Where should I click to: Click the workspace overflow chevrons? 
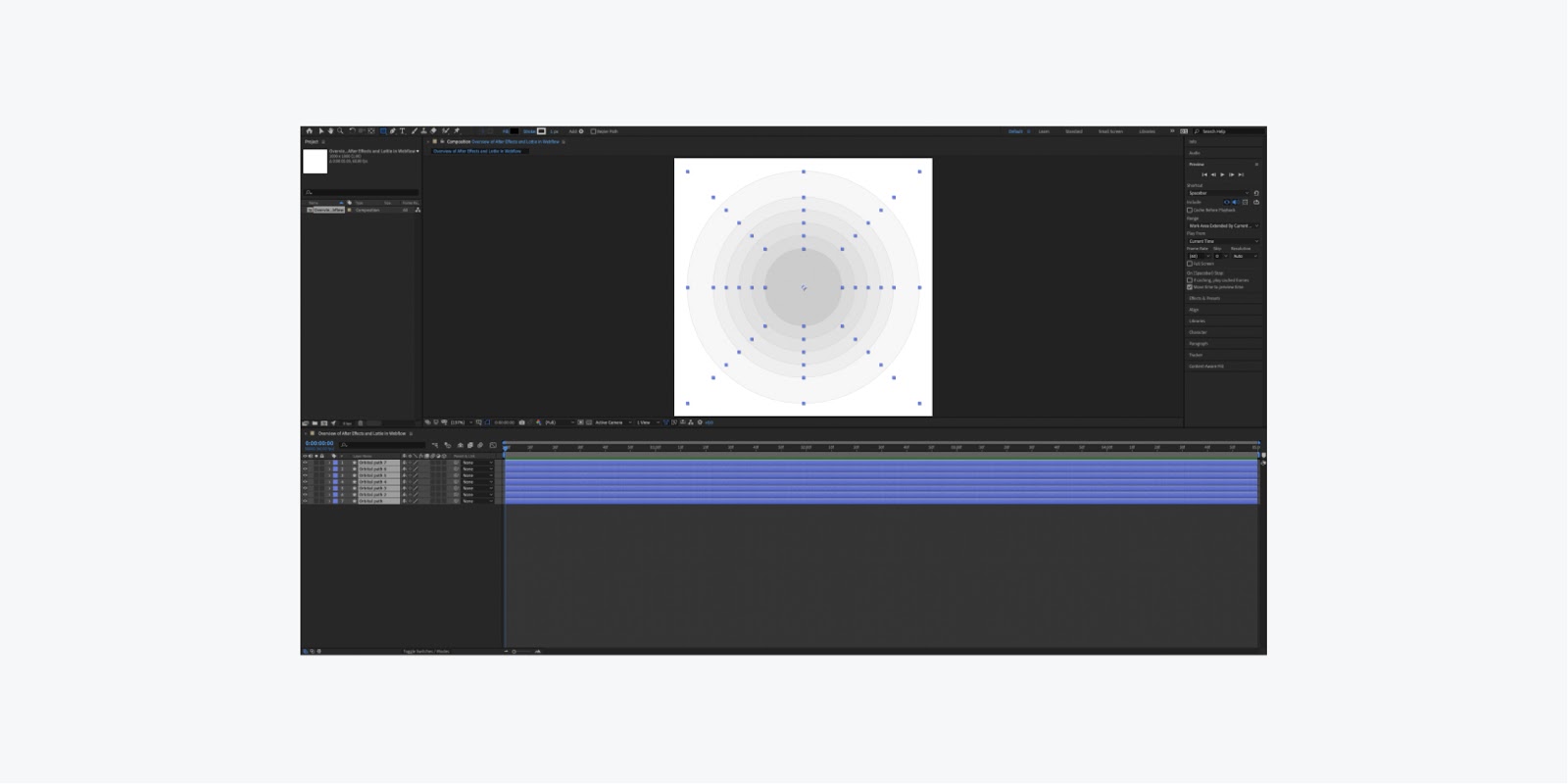[x=1172, y=131]
